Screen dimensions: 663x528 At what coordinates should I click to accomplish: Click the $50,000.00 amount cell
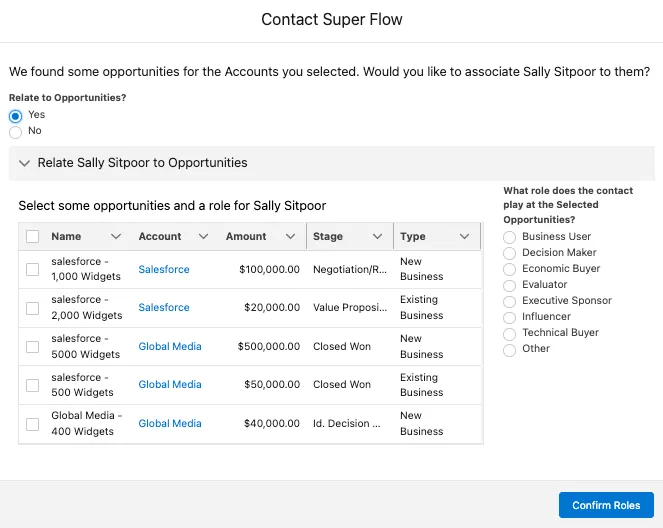272,384
